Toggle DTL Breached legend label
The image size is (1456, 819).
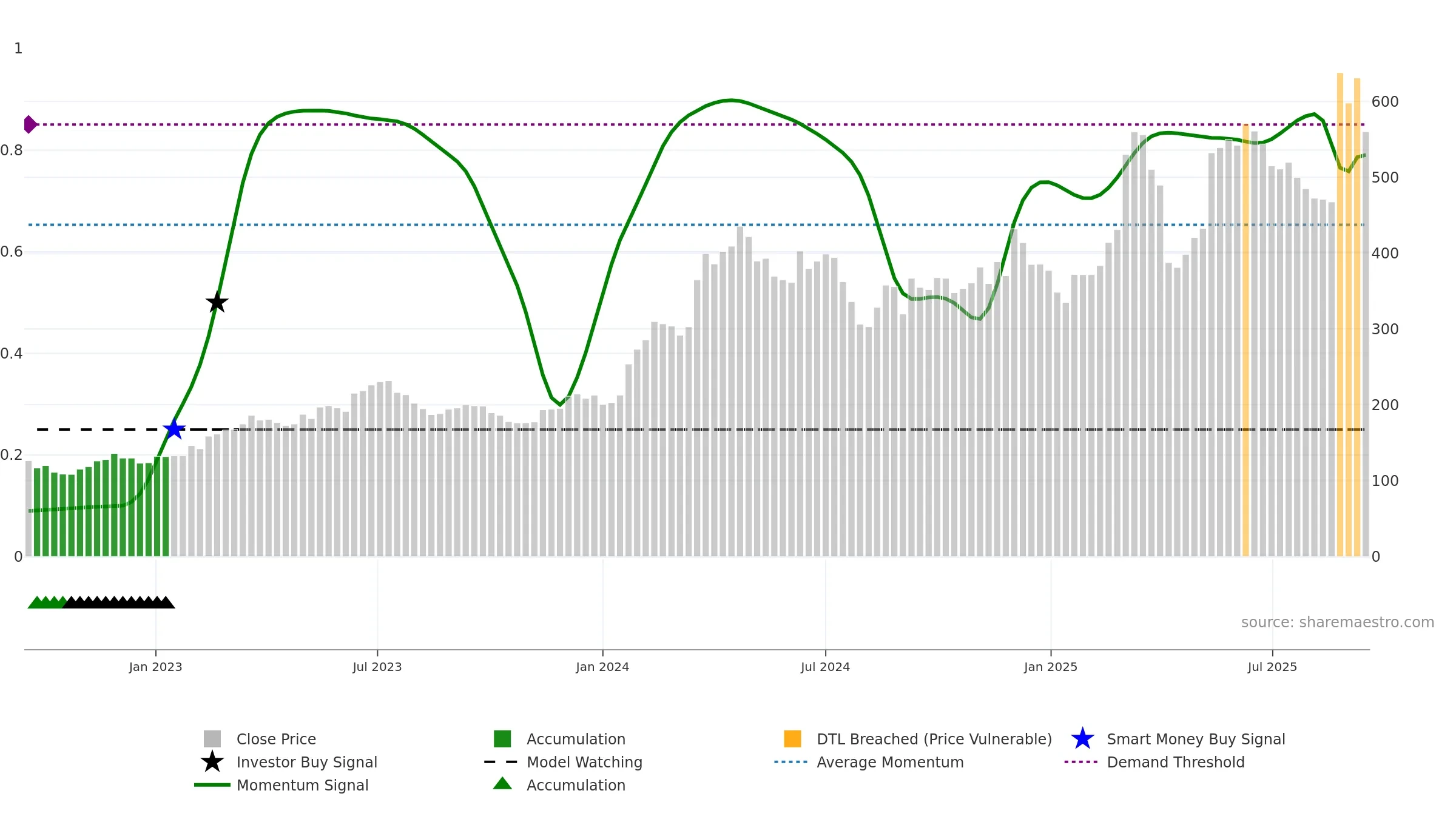(x=934, y=739)
